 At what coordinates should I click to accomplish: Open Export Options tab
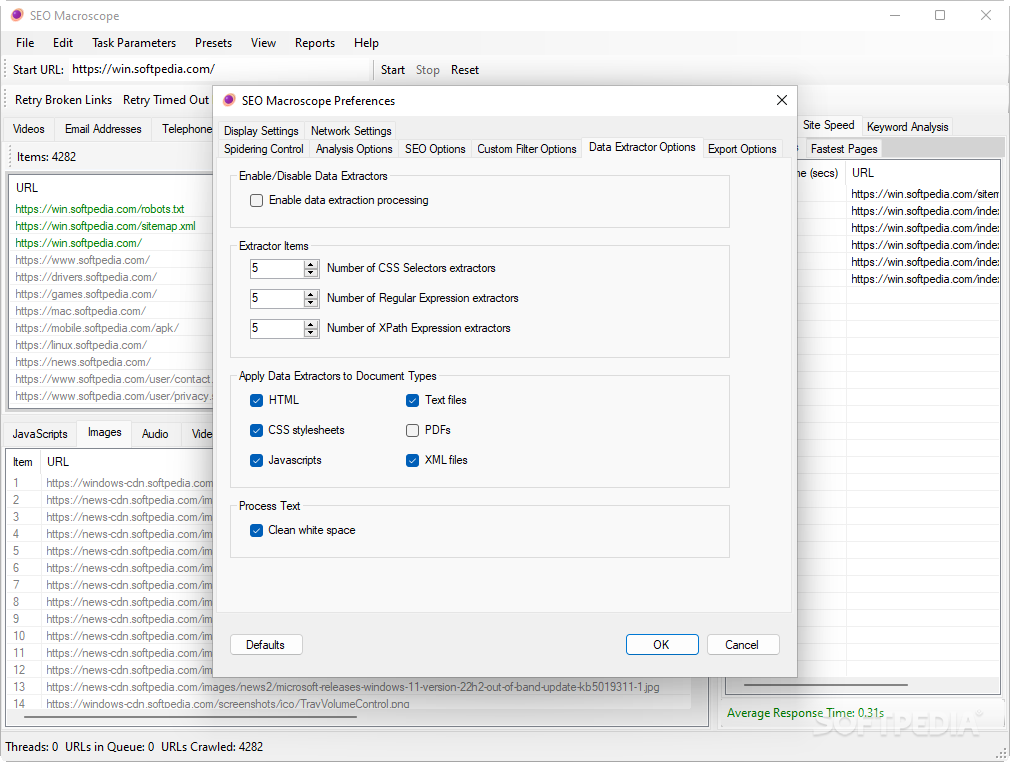(x=742, y=149)
